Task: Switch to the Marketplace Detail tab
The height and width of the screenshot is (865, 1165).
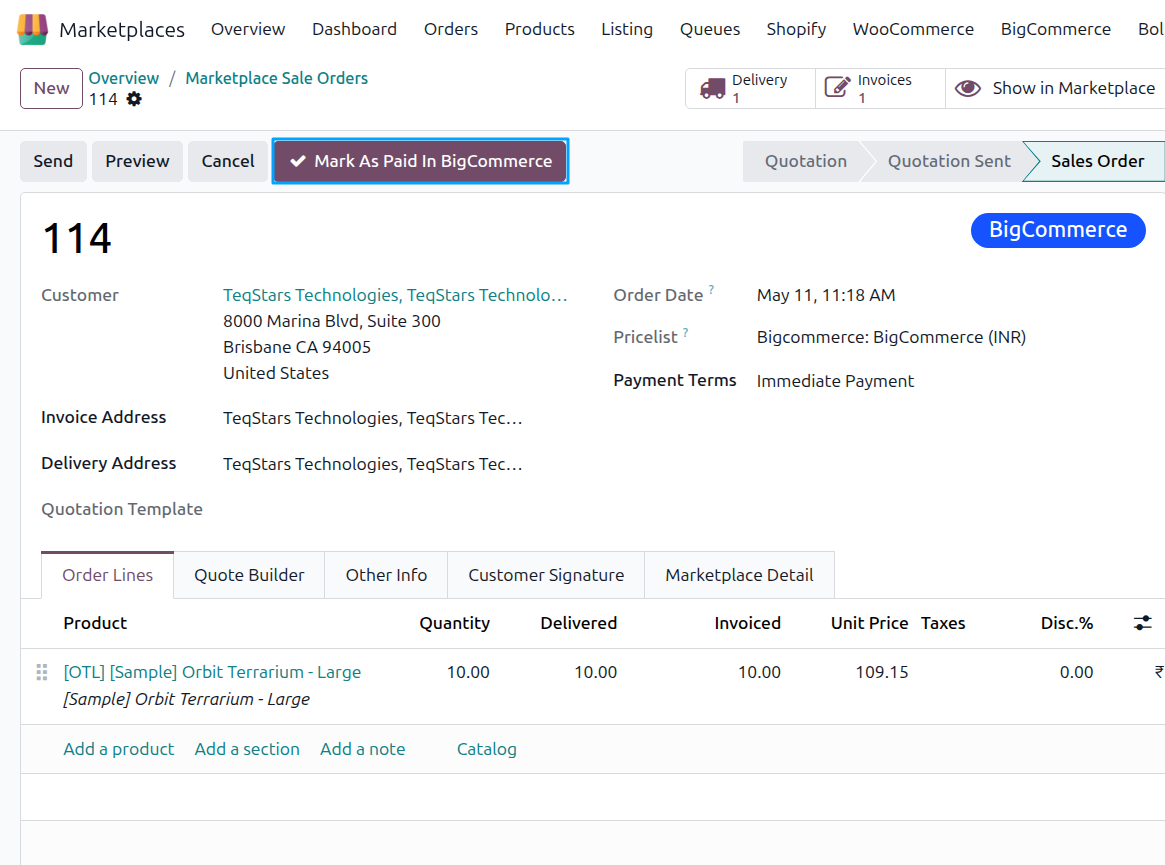Action: [x=739, y=575]
